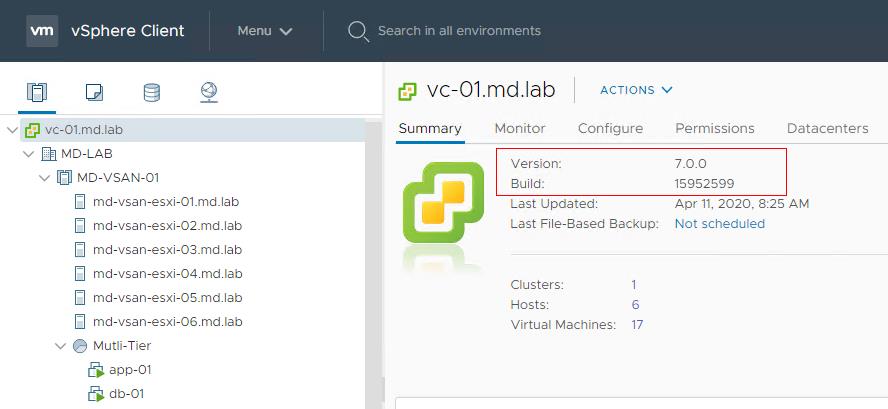The height and width of the screenshot is (409, 888).
Task: Click the version value 7.0.0
Action: coord(690,164)
